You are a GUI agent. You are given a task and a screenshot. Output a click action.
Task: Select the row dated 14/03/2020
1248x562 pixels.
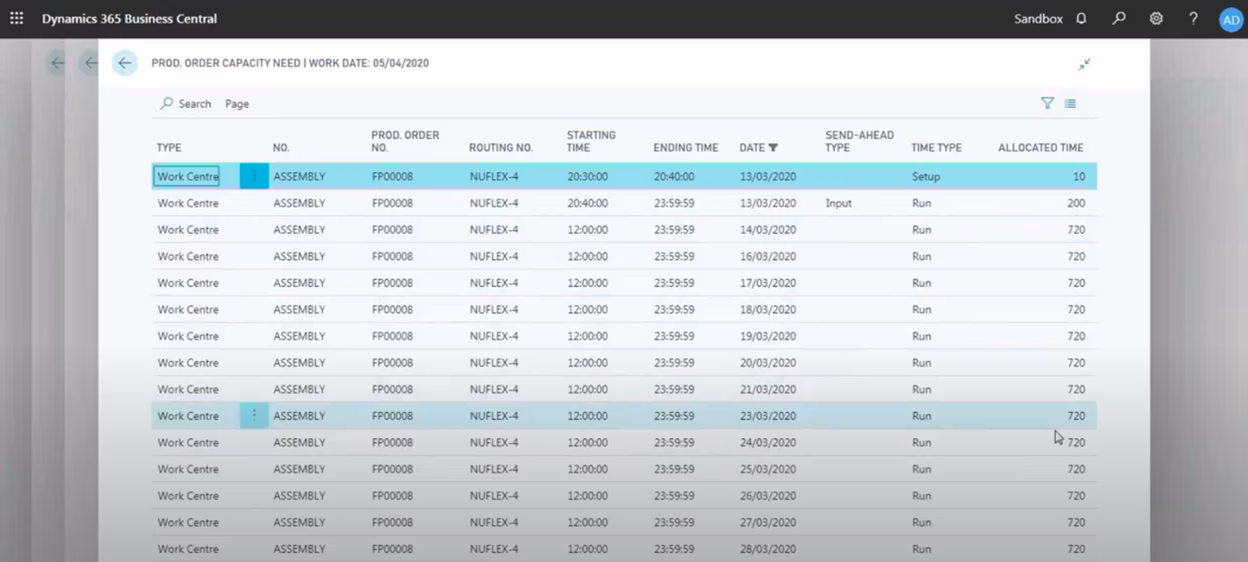768,230
